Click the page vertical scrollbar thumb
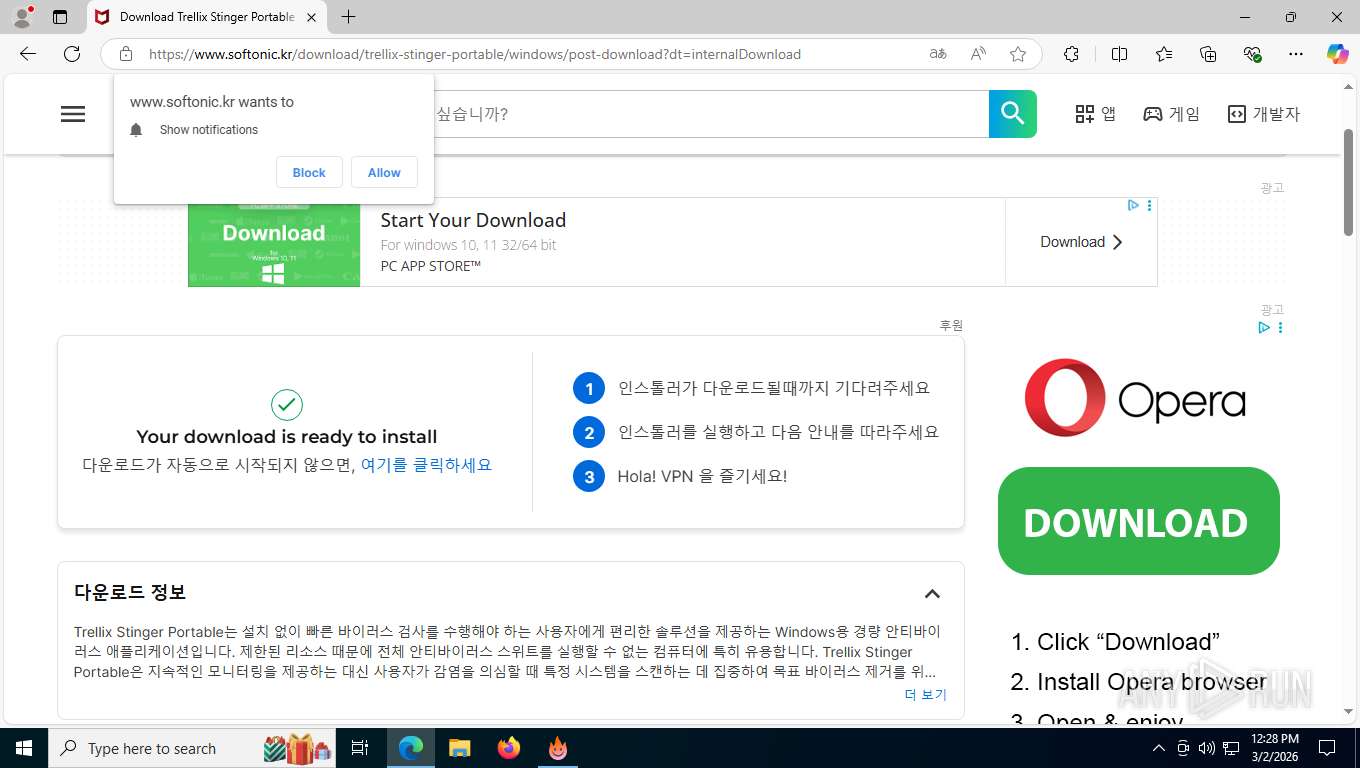 click(x=1348, y=182)
